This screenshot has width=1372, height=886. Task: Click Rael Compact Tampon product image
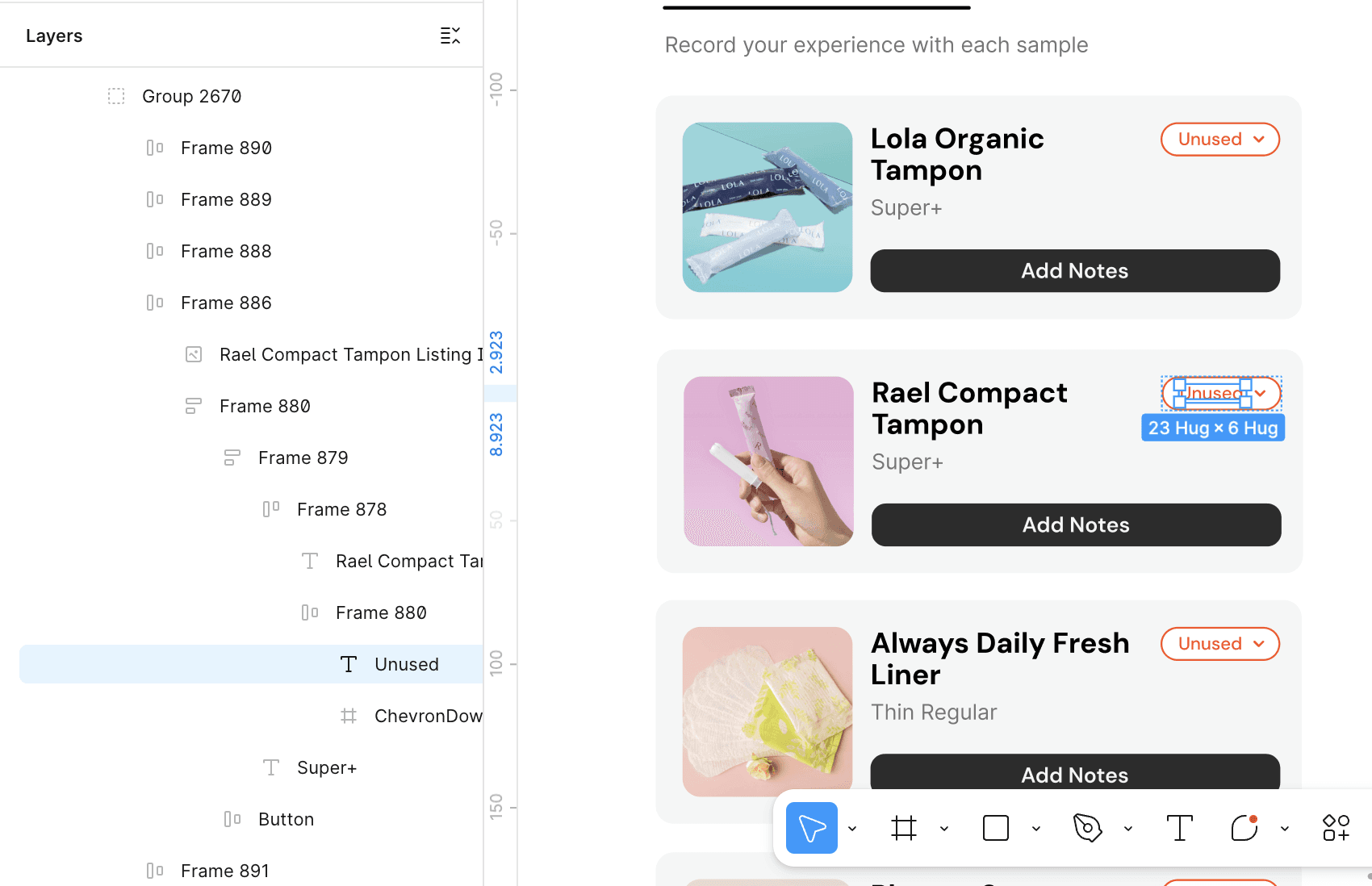768,462
